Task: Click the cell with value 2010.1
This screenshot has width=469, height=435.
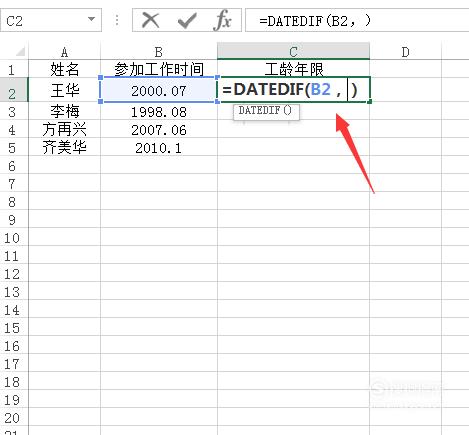Action: point(159,148)
